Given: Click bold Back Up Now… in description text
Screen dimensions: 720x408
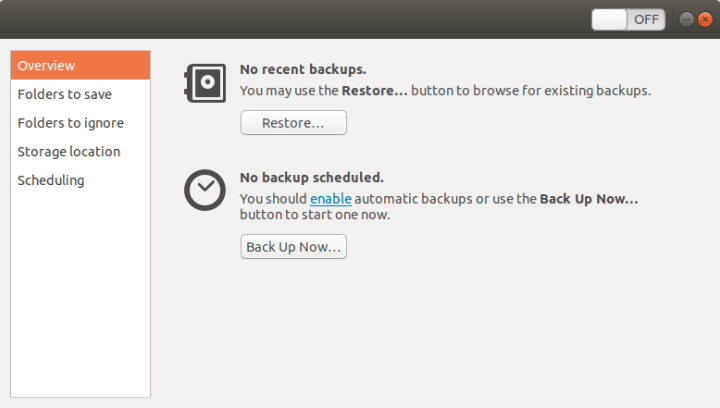Looking at the screenshot, I should tap(589, 199).
